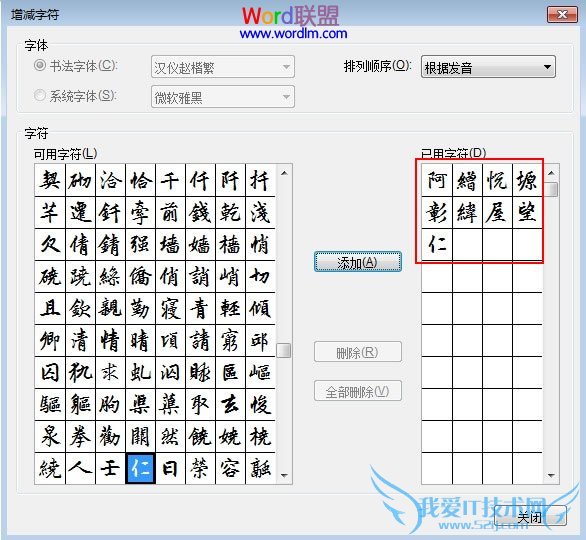Select the 情 character in available list
The image size is (586, 540).
tap(110, 340)
